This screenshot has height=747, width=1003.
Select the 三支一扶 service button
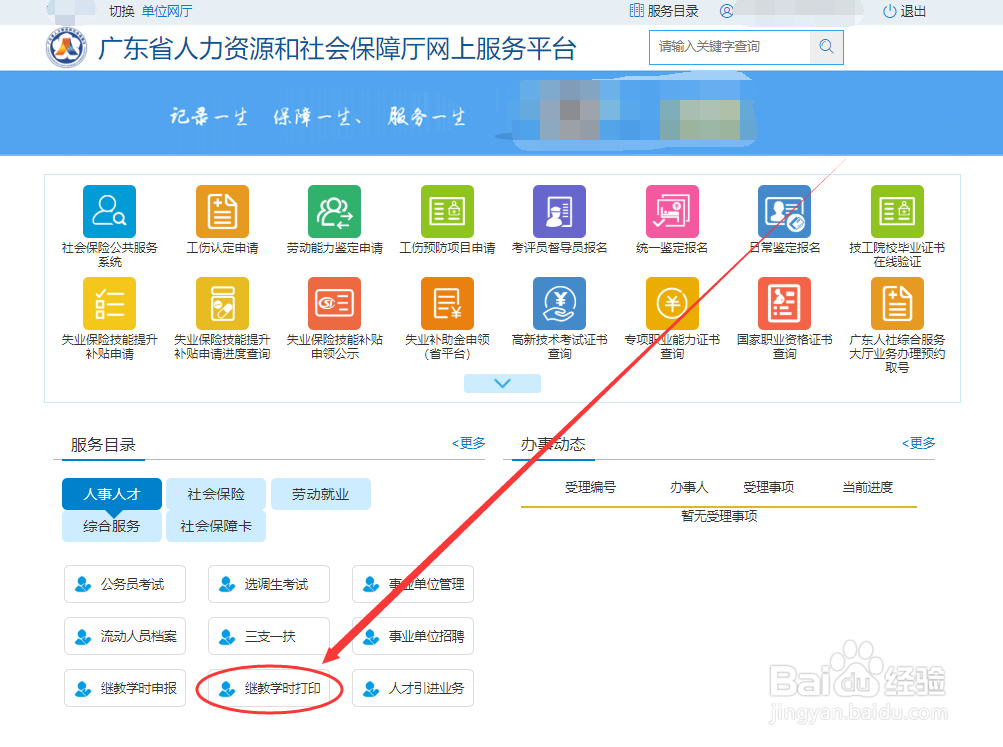(x=268, y=636)
